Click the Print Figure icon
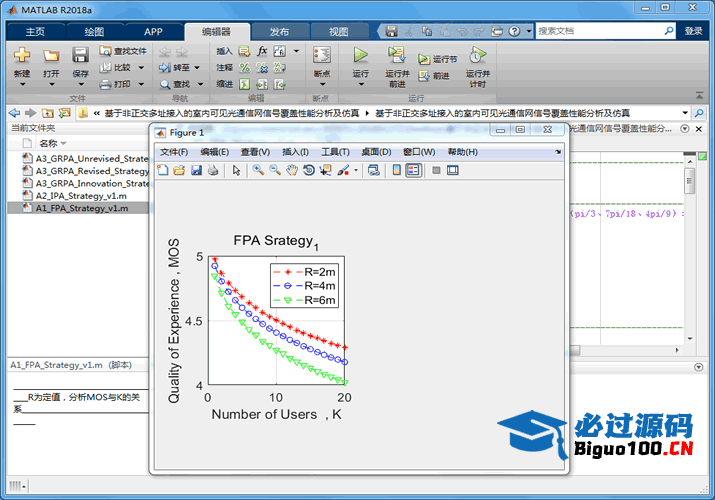This screenshot has height=500, width=715. click(212, 171)
